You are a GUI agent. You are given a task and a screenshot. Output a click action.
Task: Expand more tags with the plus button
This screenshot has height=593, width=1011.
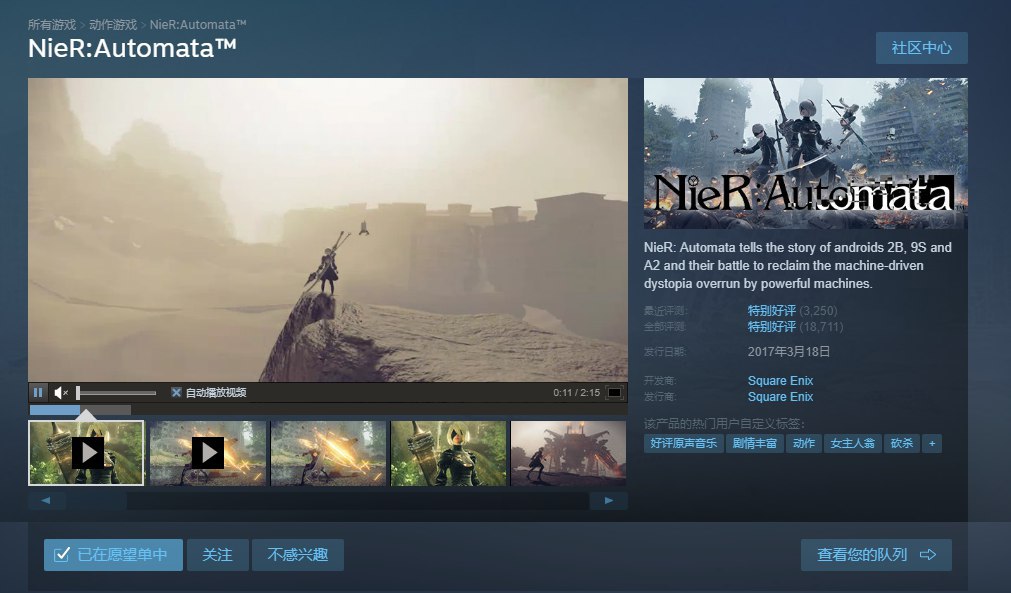932,443
